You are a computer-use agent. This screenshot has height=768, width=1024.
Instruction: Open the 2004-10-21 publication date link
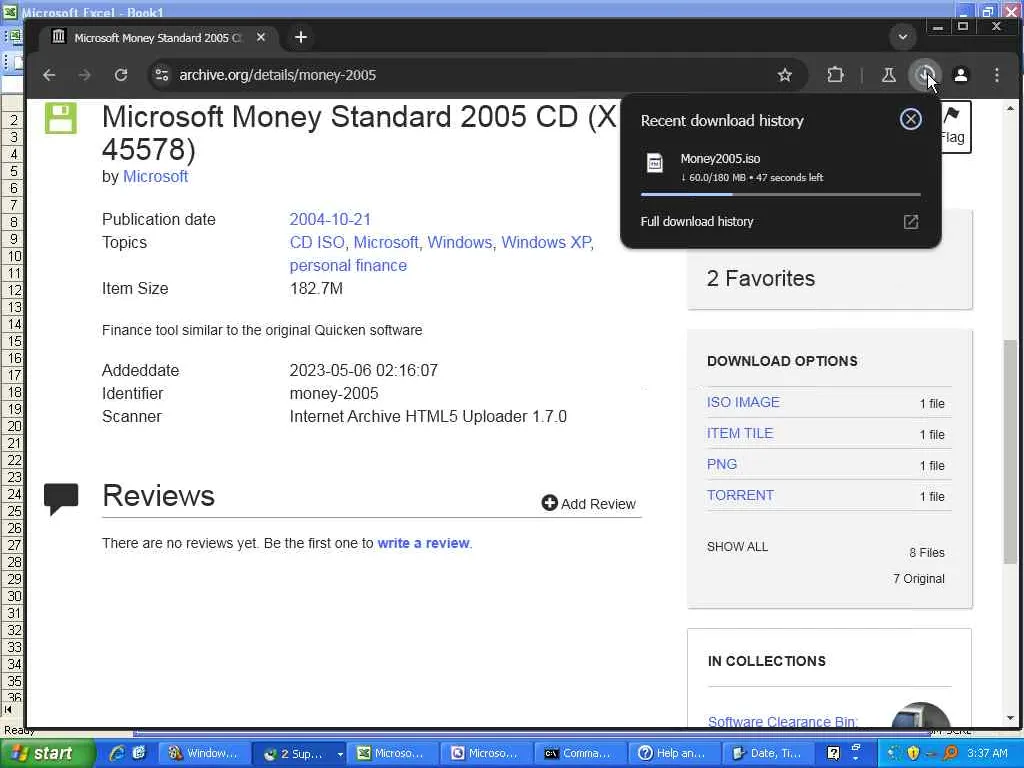click(x=330, y=219)
